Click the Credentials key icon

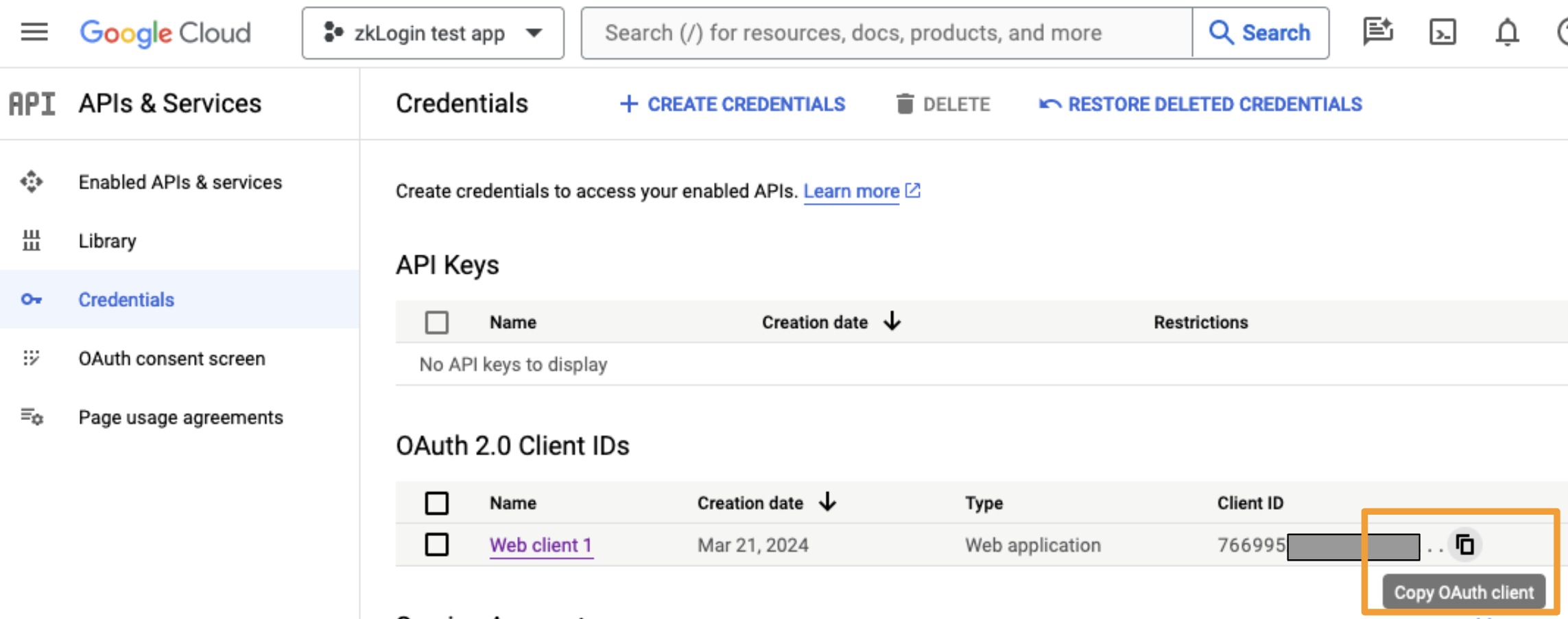pyautogui.click(x=32, y=300)
